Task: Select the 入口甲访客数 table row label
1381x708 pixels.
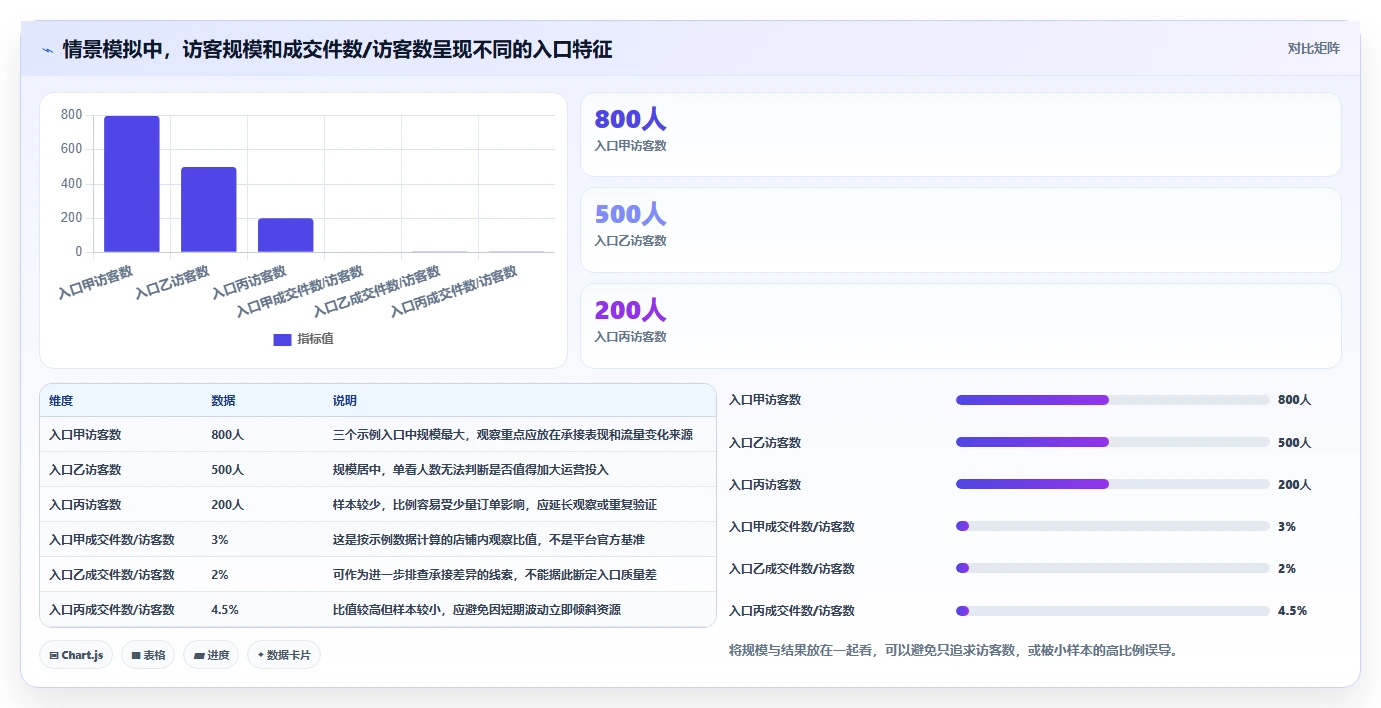Action: point(85,435)
